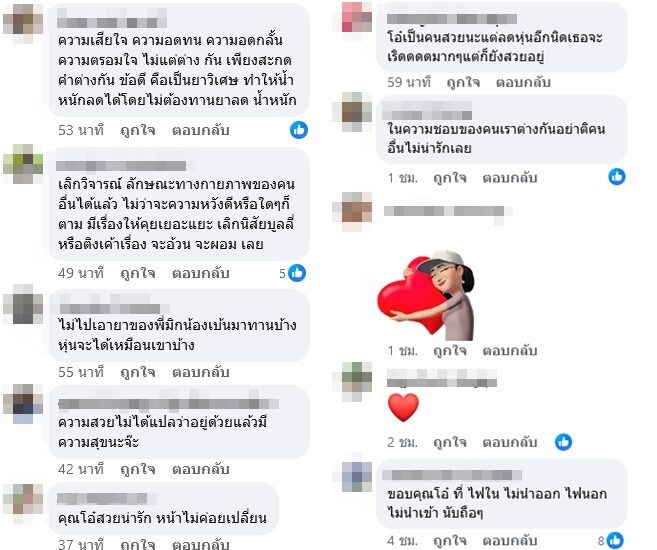Like the 53 นาที comment via ถูกใจ

[x=137, y=130]
